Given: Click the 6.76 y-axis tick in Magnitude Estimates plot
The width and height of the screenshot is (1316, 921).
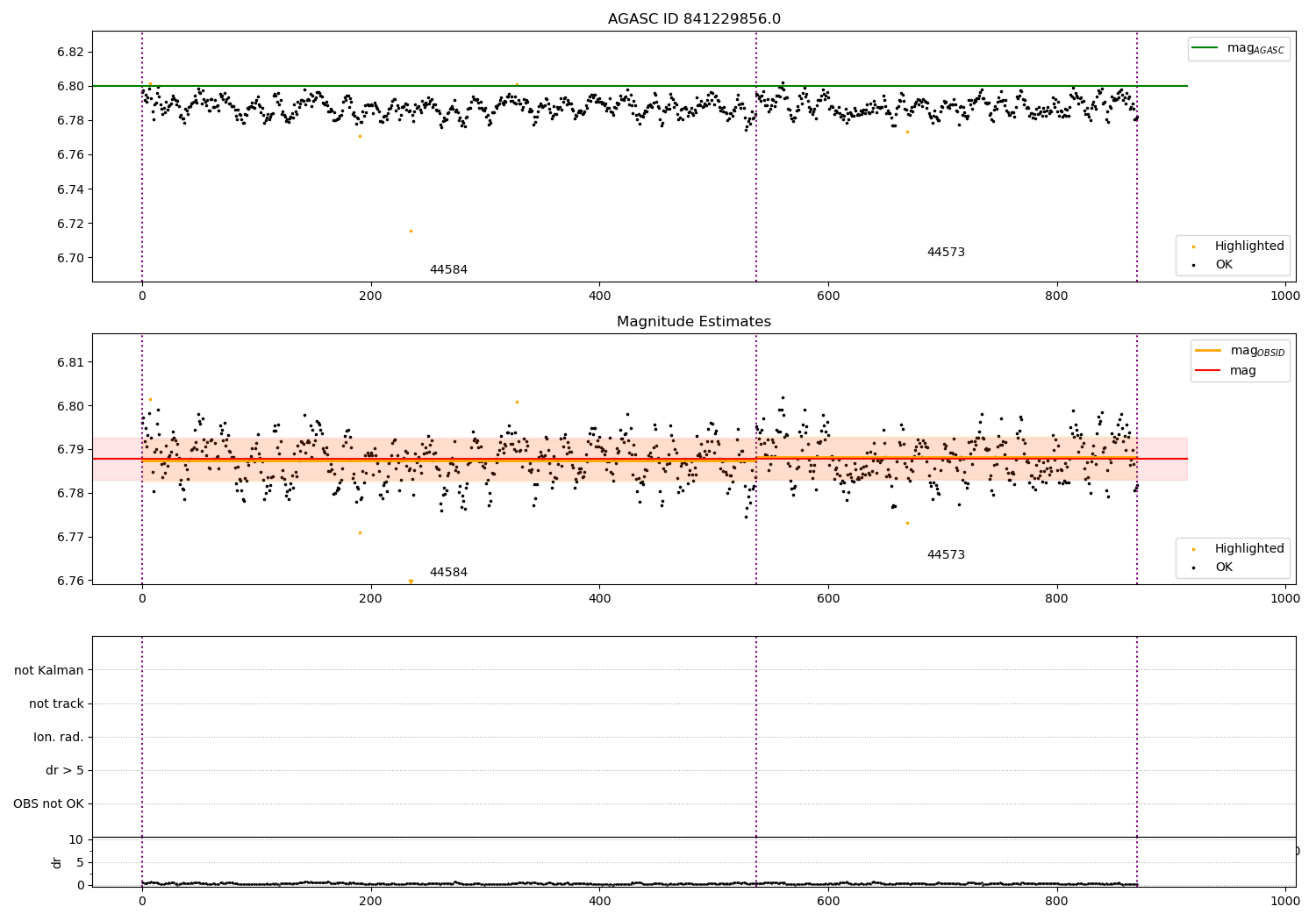Looking at the screenshot, I should (x=69, y=582).
